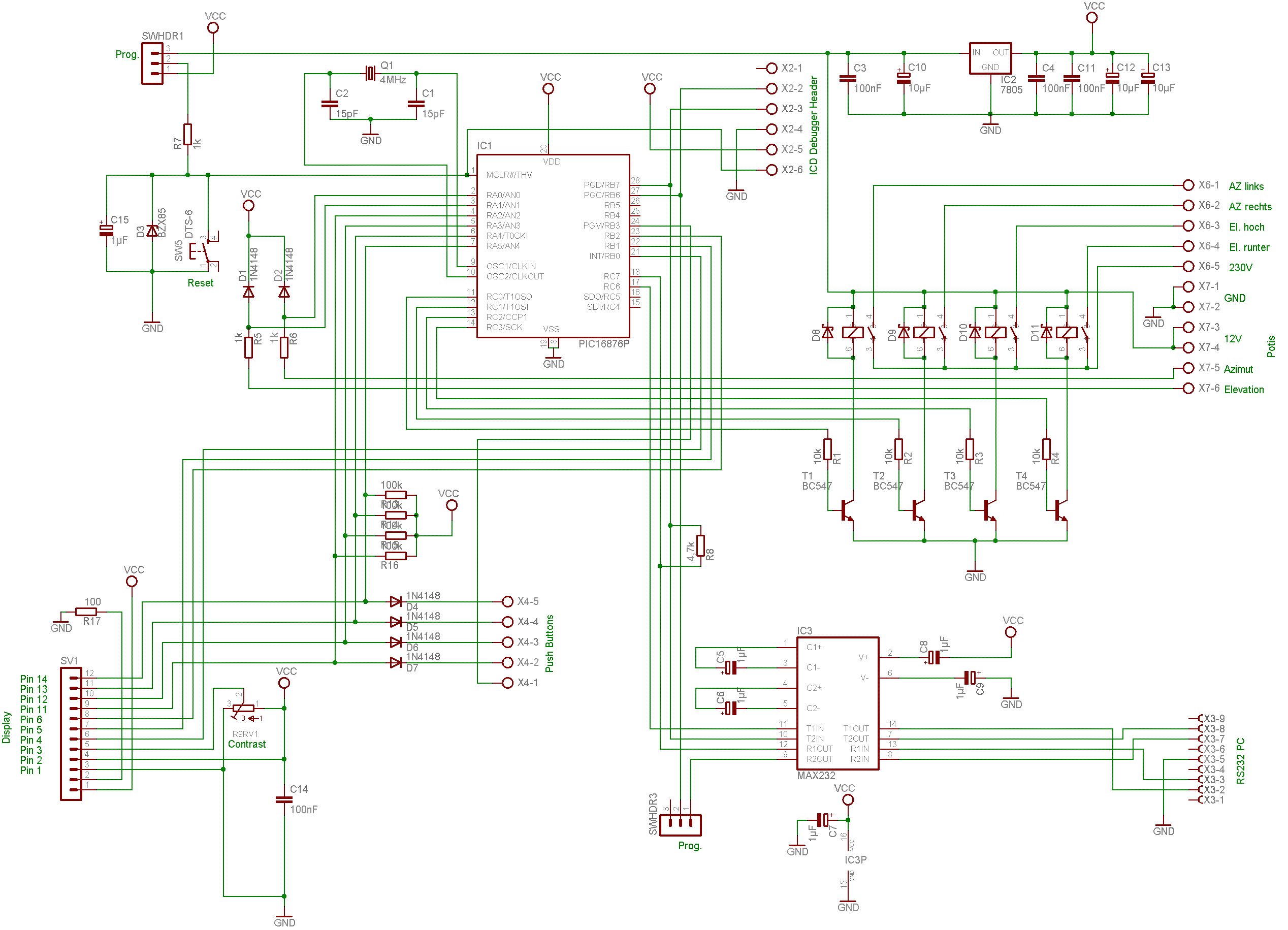Screen dimensions: 1288x930
Task: Click the contrast potentiometer R9RV1
Action: [243, 708]
